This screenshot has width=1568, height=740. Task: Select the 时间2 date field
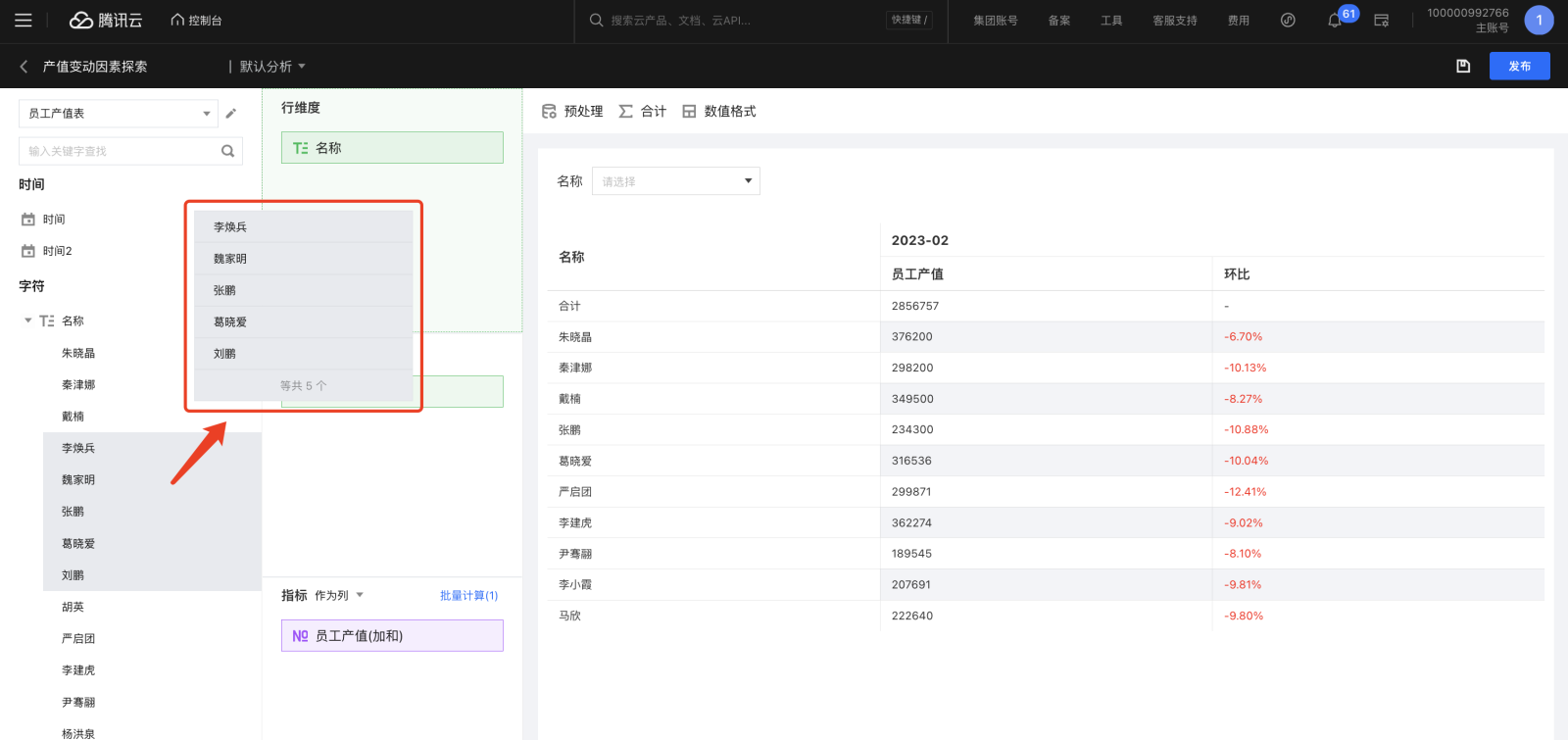point(57,251)
